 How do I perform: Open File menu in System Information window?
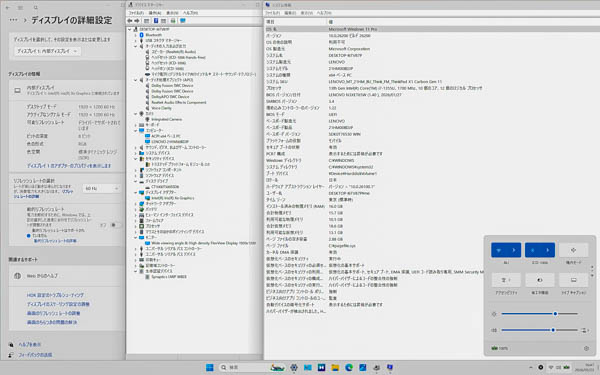273,13
